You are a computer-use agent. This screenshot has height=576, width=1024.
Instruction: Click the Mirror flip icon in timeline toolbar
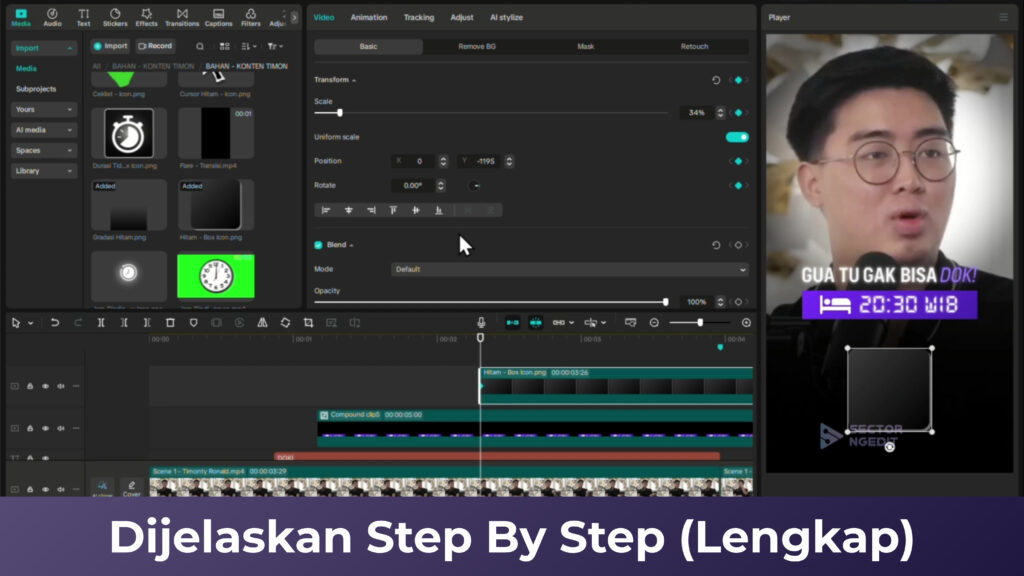click(x=262, y=323)
